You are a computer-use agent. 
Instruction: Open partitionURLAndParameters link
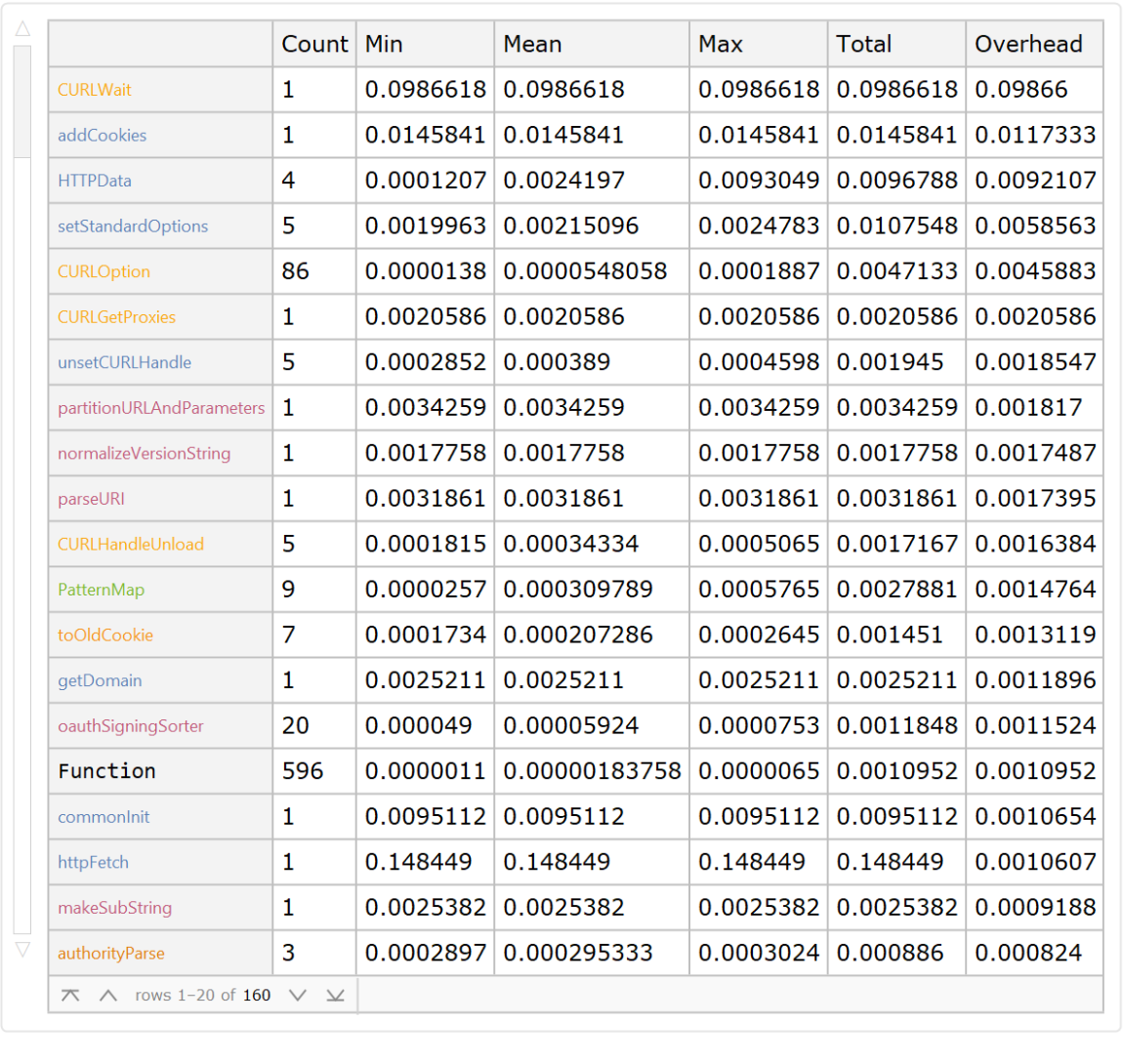(x=161, y=408)
